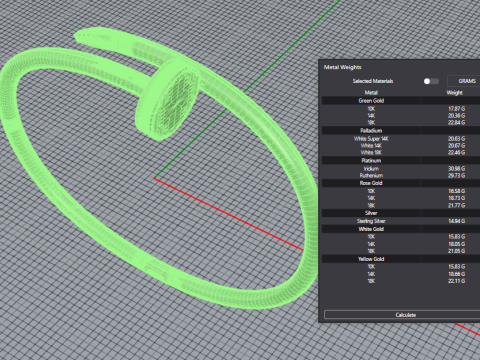Click the round nail head of bracelet

point(167,100)
